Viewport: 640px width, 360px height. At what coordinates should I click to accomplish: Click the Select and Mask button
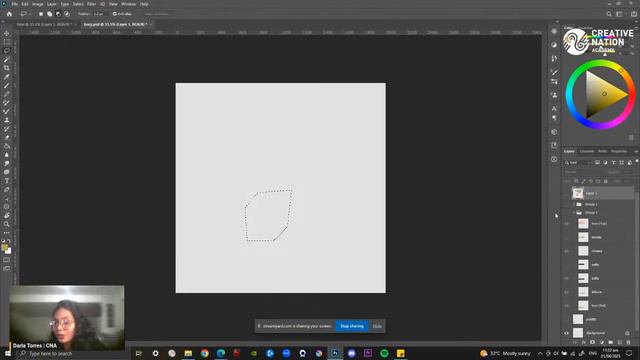pyautogui.click(x=156, y=14)
